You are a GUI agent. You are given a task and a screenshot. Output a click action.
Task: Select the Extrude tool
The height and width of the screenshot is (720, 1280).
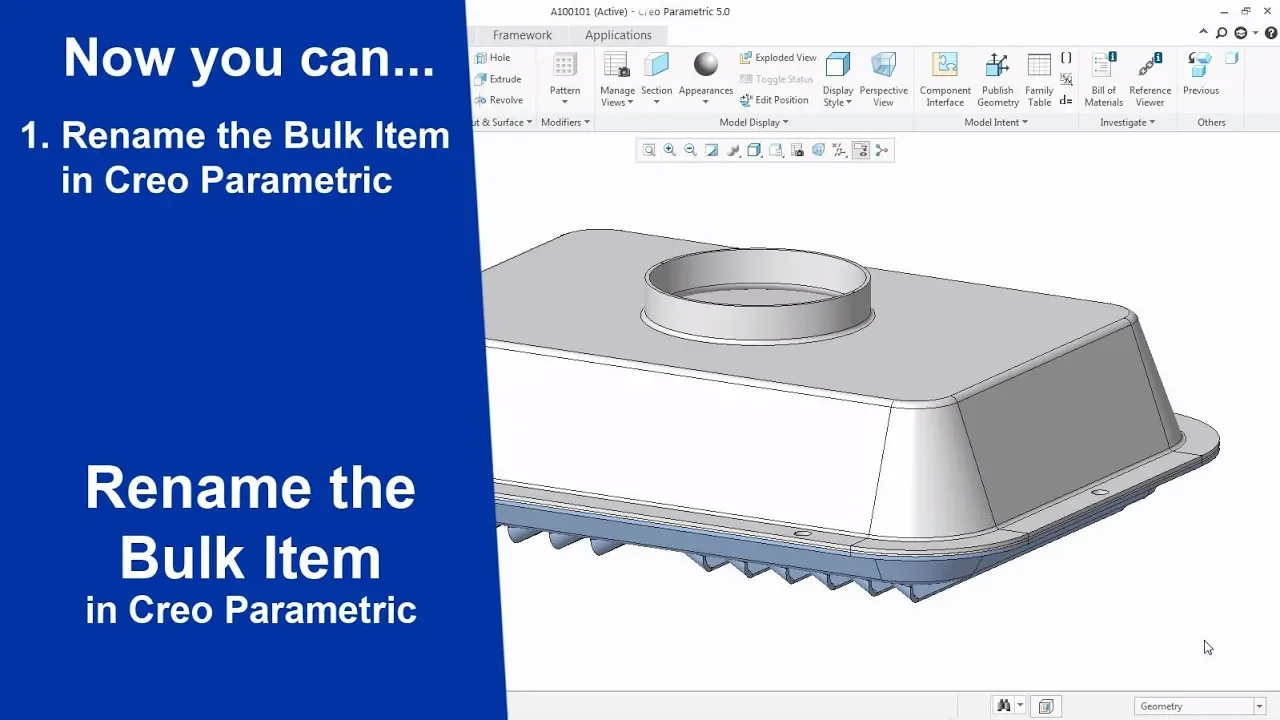tap(498, 79)
